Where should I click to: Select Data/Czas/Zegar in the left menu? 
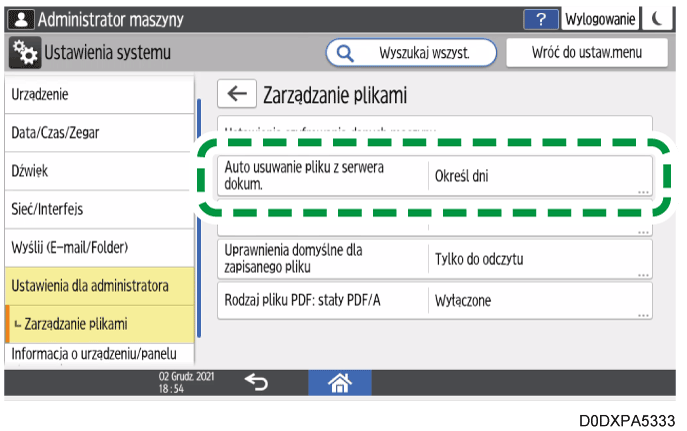pos(97,132)
